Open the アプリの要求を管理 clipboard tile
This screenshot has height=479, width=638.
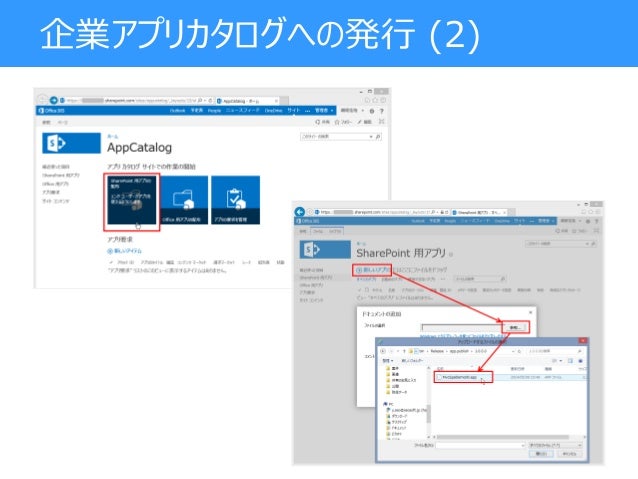[236, 200]
